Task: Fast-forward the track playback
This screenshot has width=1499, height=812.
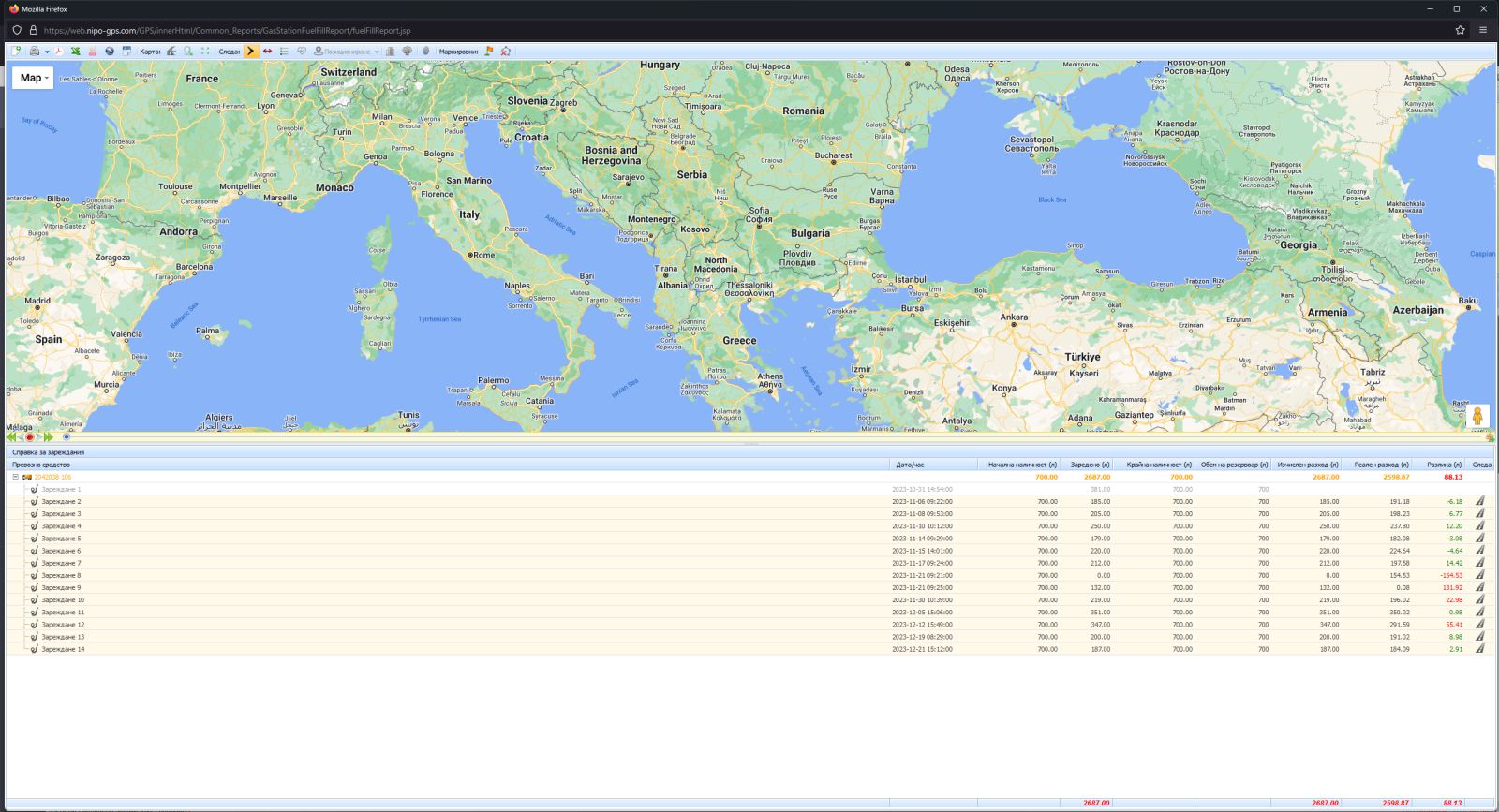Action: (x=49, y=437)
